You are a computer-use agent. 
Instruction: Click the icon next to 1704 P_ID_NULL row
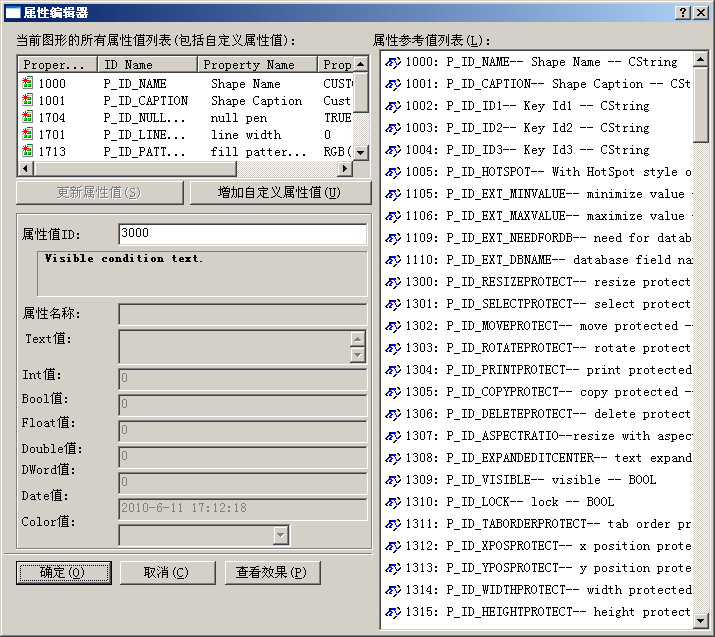(x=27, y=118)
